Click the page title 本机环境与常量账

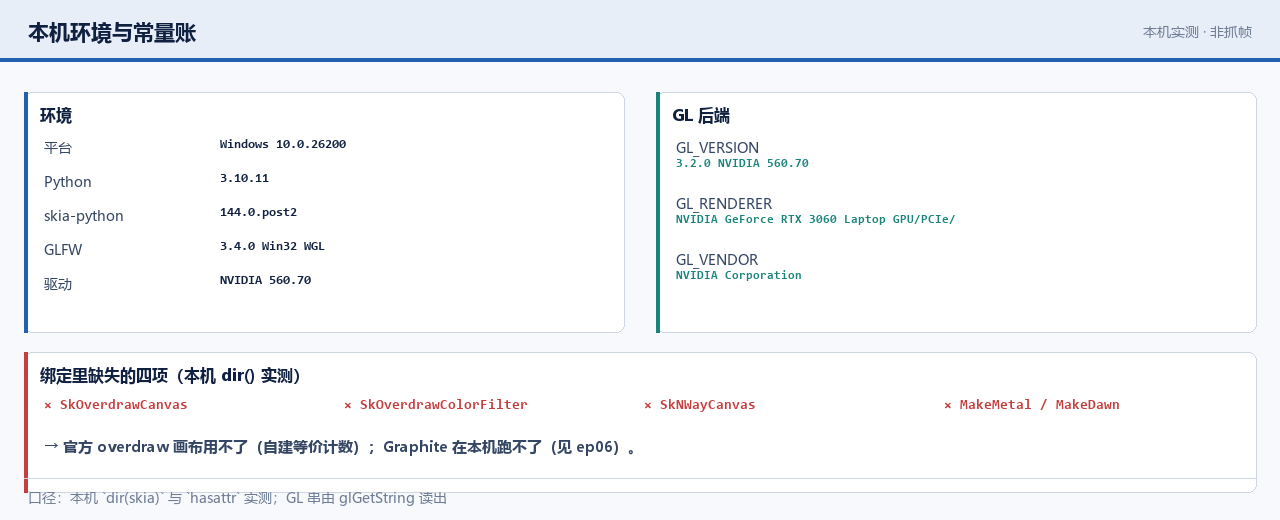112,33
